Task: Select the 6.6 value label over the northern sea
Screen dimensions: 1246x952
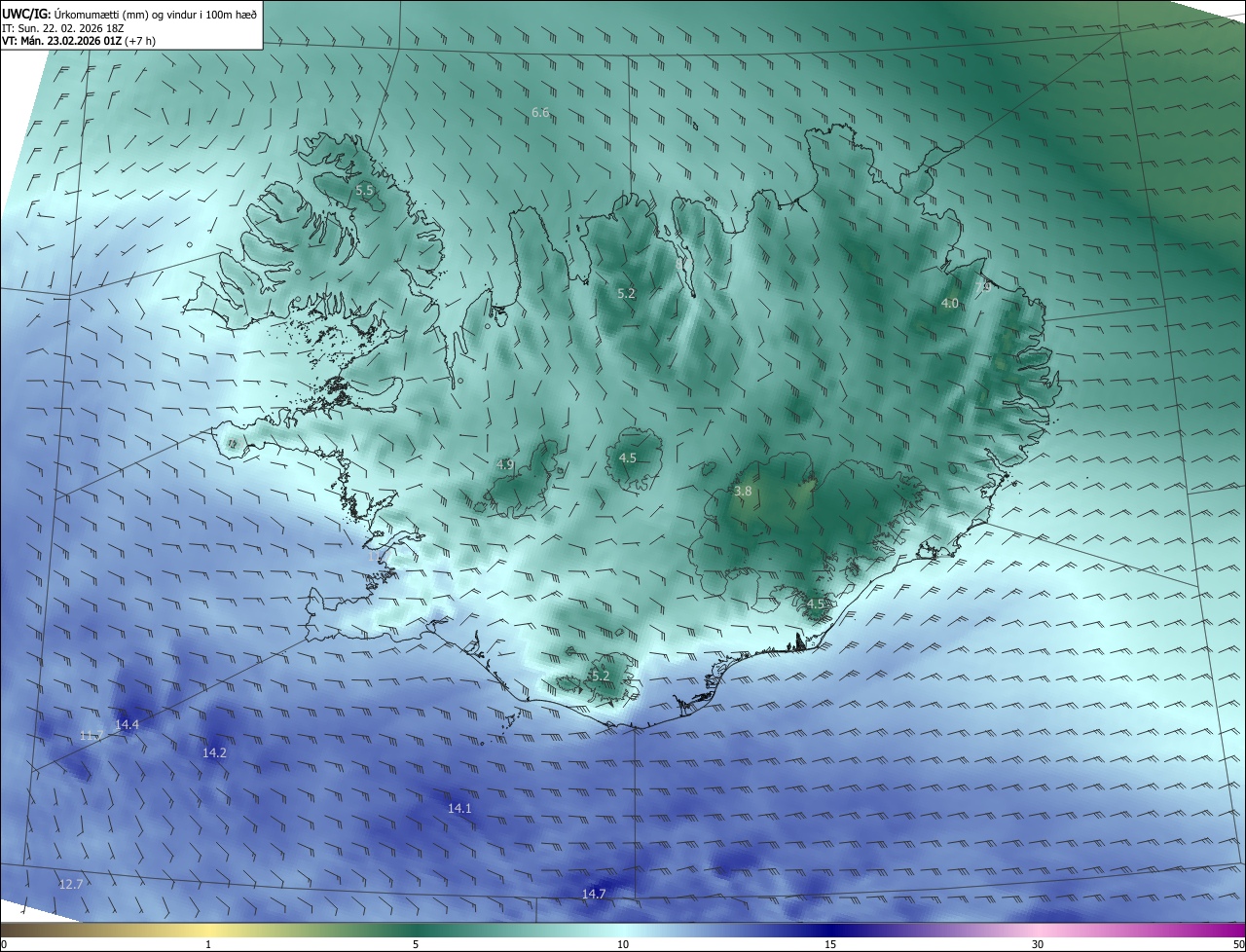Action: click(540, 113)
